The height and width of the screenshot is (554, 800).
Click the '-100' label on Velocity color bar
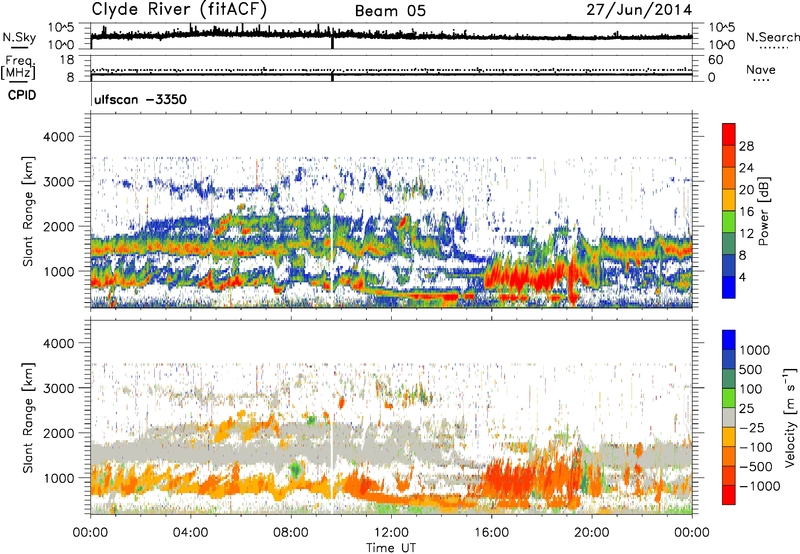pos(756,447)
